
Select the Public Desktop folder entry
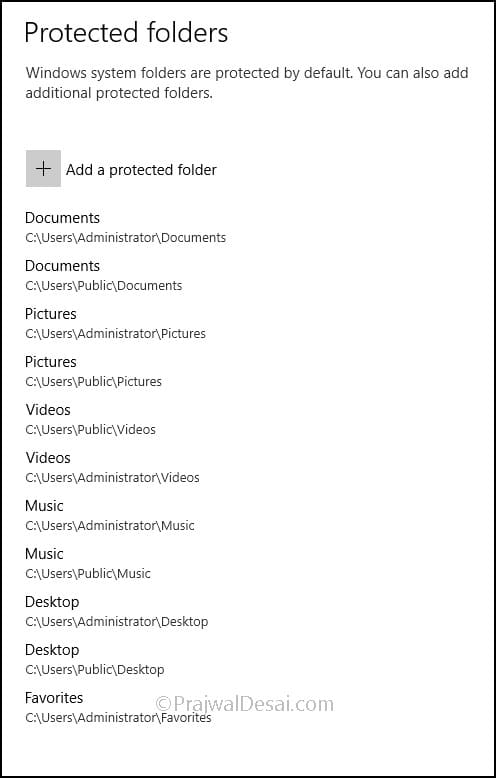pos(95,660)
